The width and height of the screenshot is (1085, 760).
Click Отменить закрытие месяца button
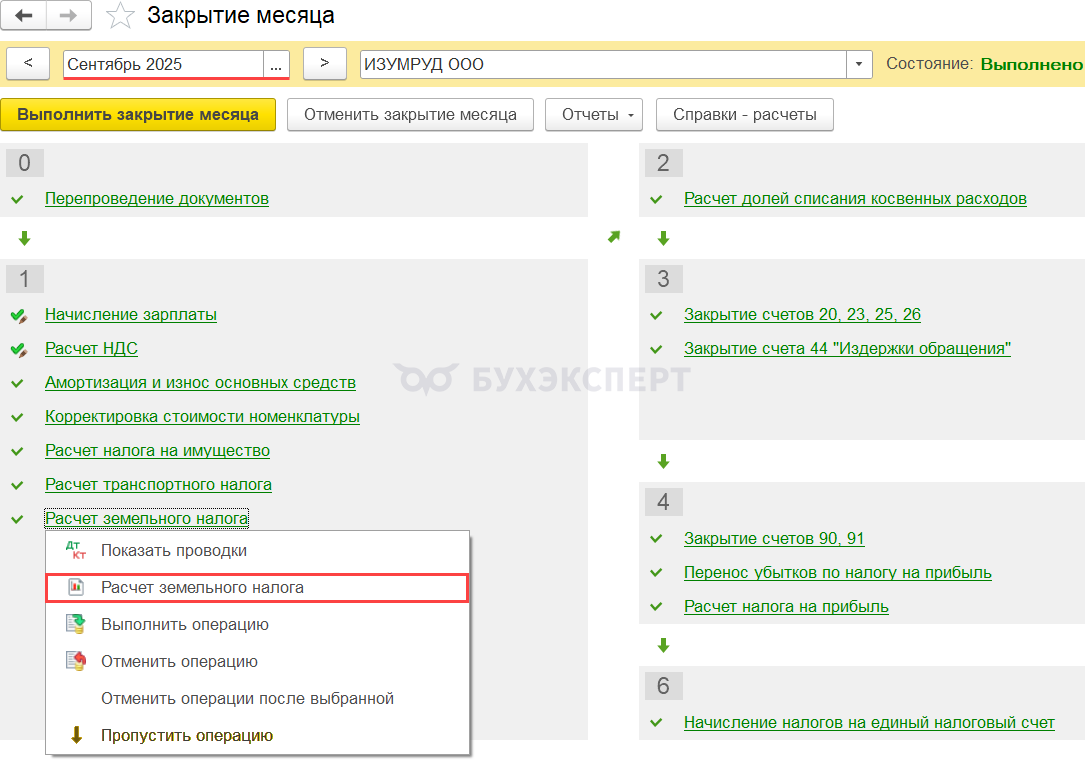pyautogui.click(x=410, y=114)
